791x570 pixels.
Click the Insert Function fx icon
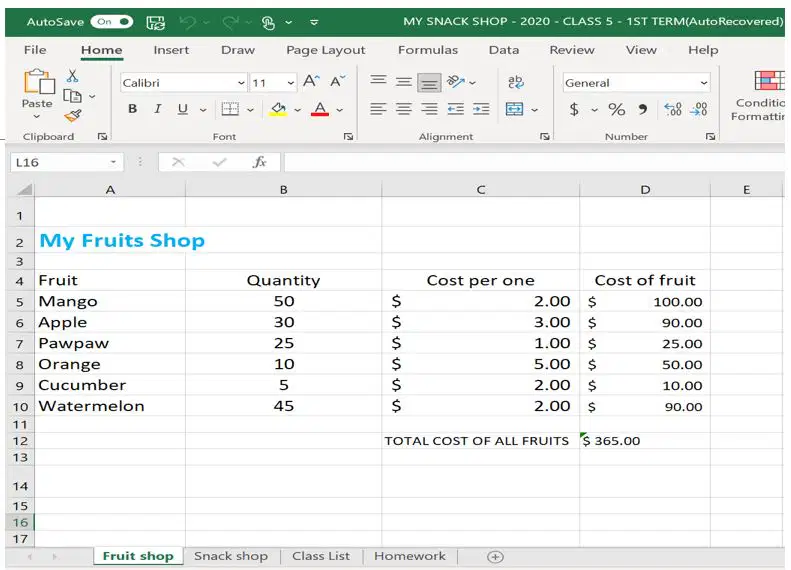coord(259,162)
